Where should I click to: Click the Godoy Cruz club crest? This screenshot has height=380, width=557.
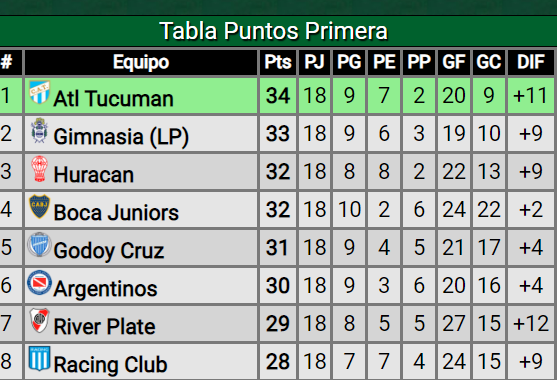pyautogui.click(x=39, y=245)
